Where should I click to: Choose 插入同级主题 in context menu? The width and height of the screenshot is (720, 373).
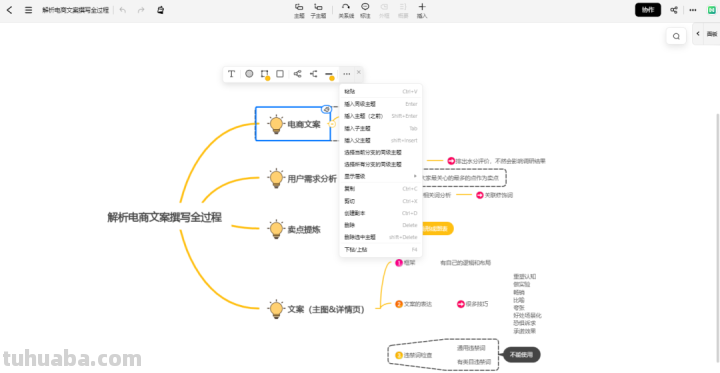[381, 104]
